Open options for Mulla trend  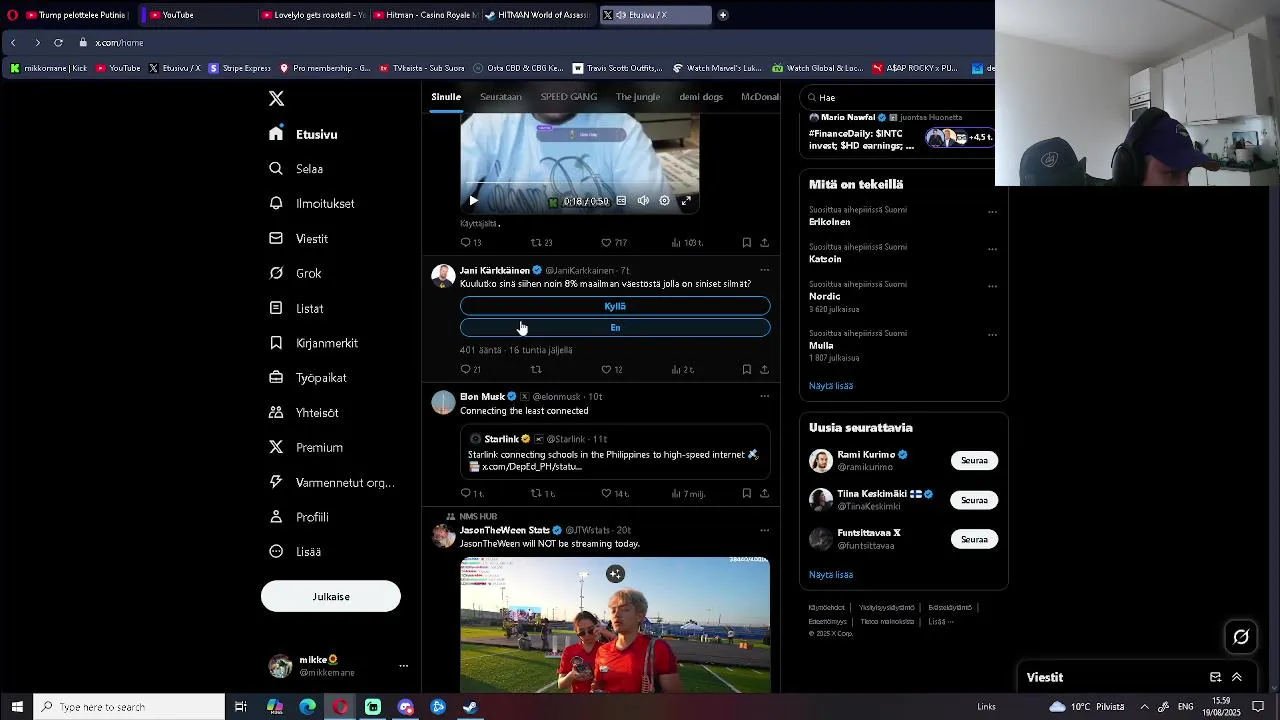coord(992,335)
